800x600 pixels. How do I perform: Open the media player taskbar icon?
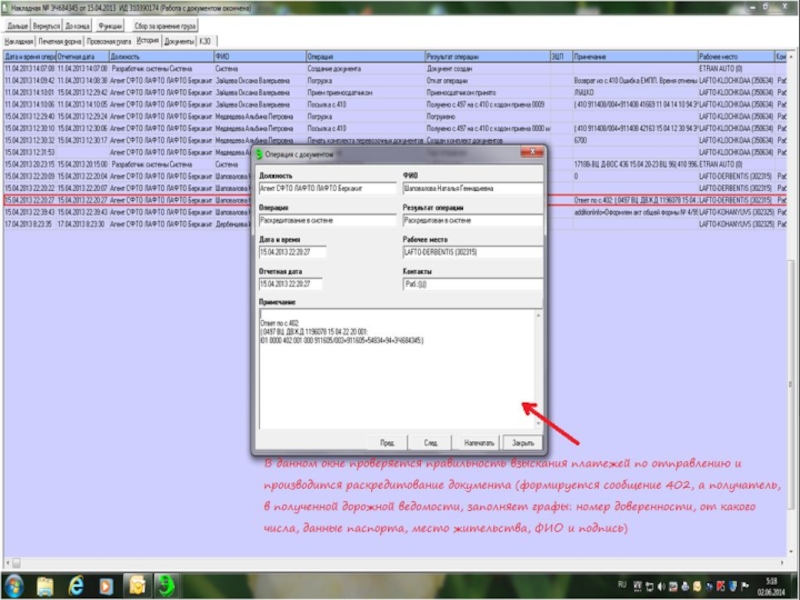click(x=106, y=586)
